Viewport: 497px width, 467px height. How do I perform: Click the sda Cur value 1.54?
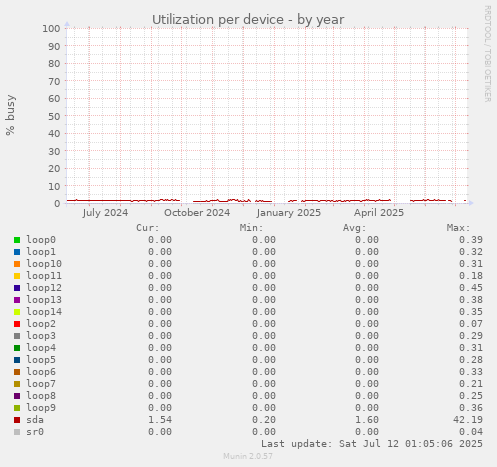(x=160, y=420)
